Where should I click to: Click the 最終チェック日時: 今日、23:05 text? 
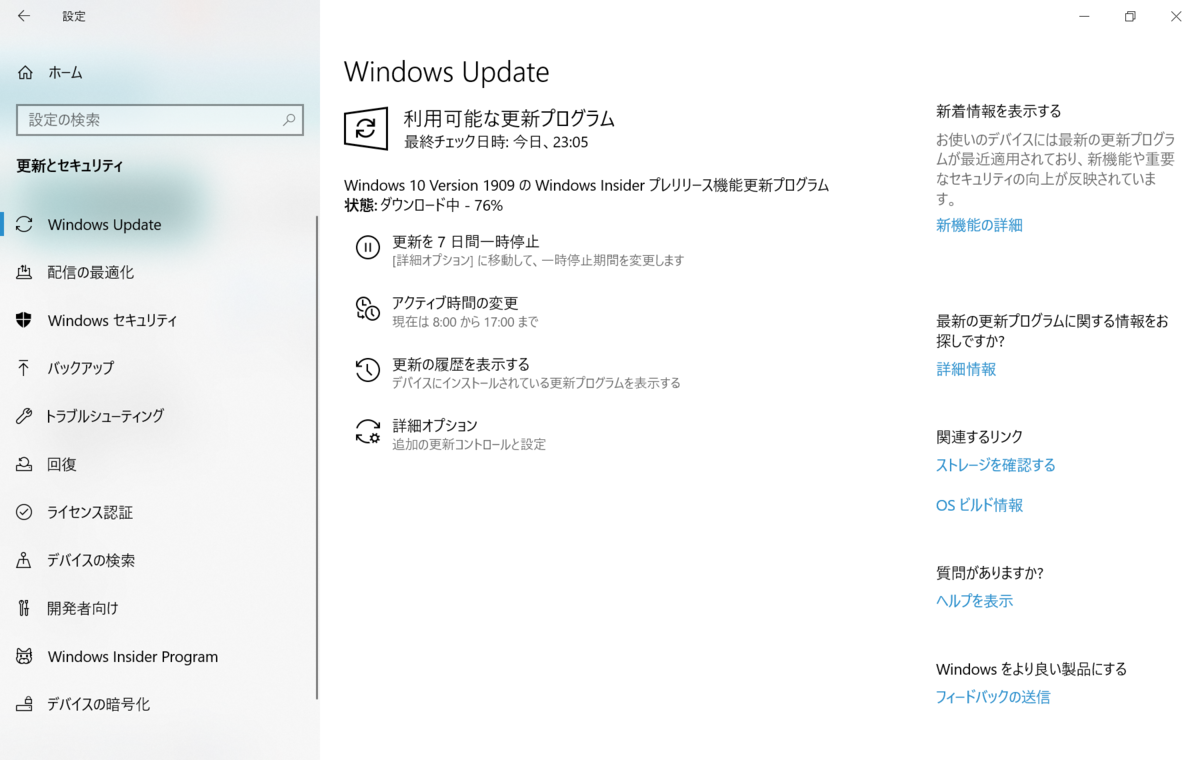496,142
